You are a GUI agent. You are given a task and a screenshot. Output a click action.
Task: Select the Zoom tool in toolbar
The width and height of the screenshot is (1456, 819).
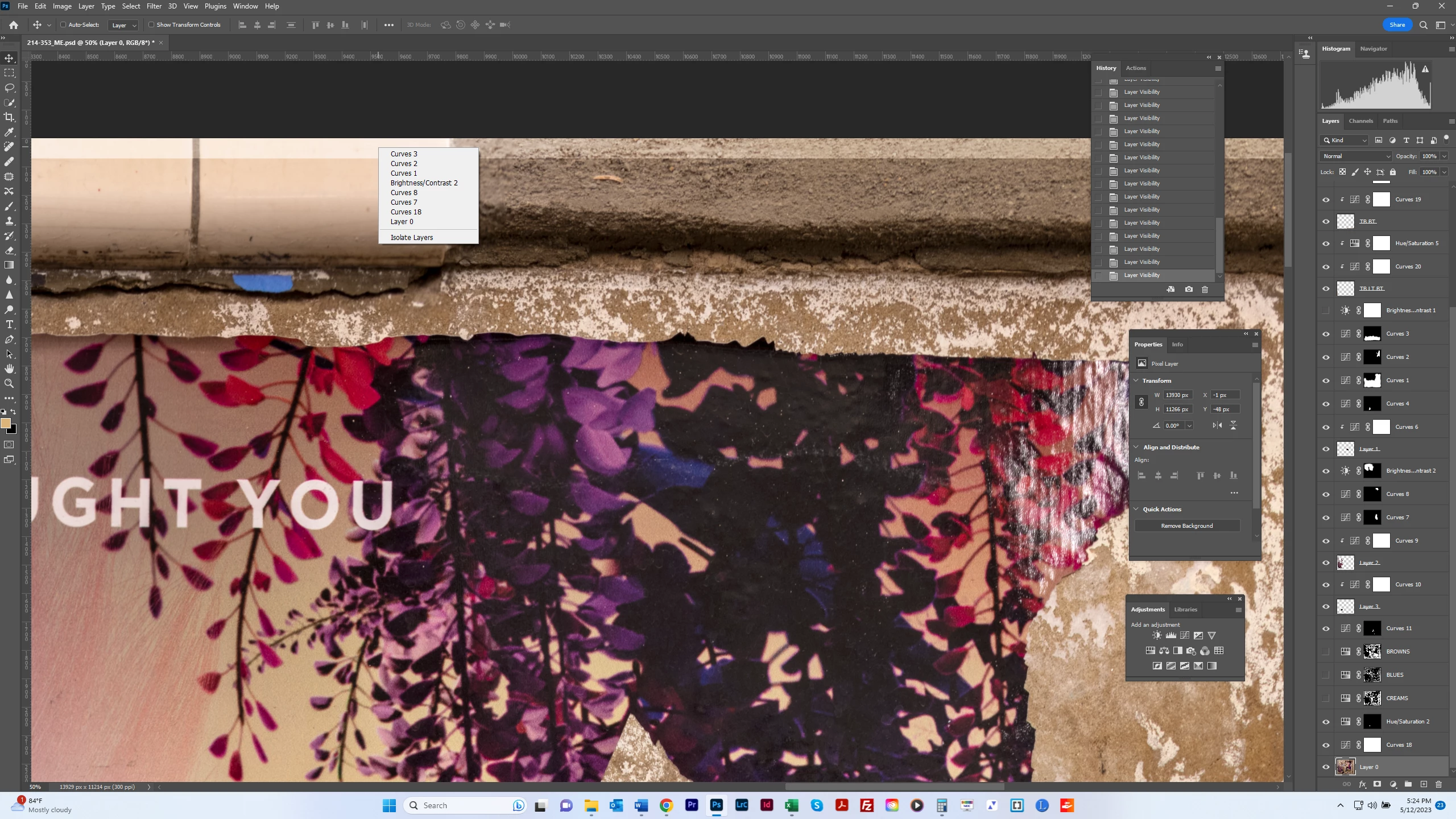(9, 383)
